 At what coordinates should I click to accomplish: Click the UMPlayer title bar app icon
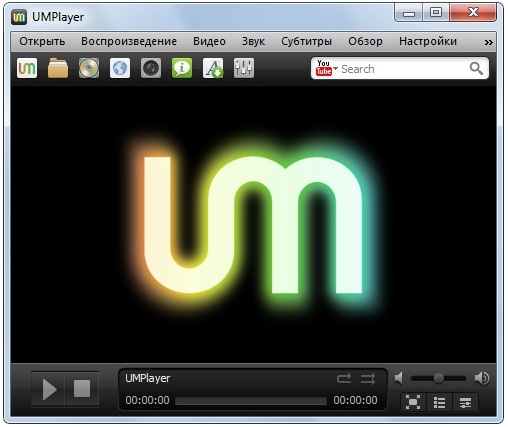[19, 17]
